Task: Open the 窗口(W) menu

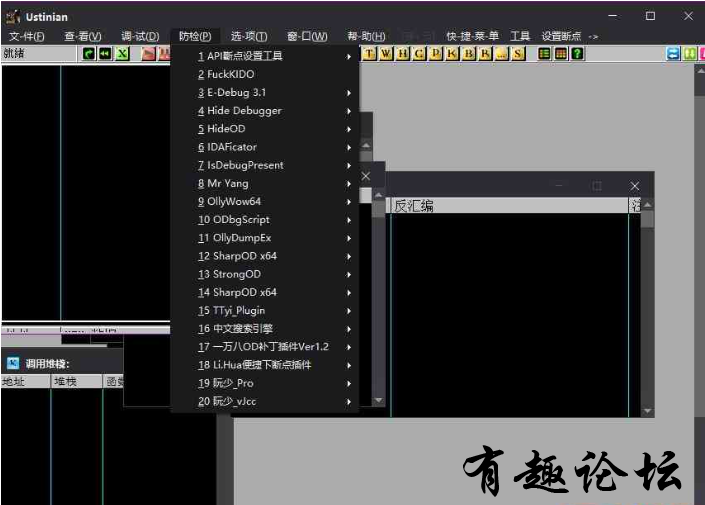Action: [x=307, y=36]
